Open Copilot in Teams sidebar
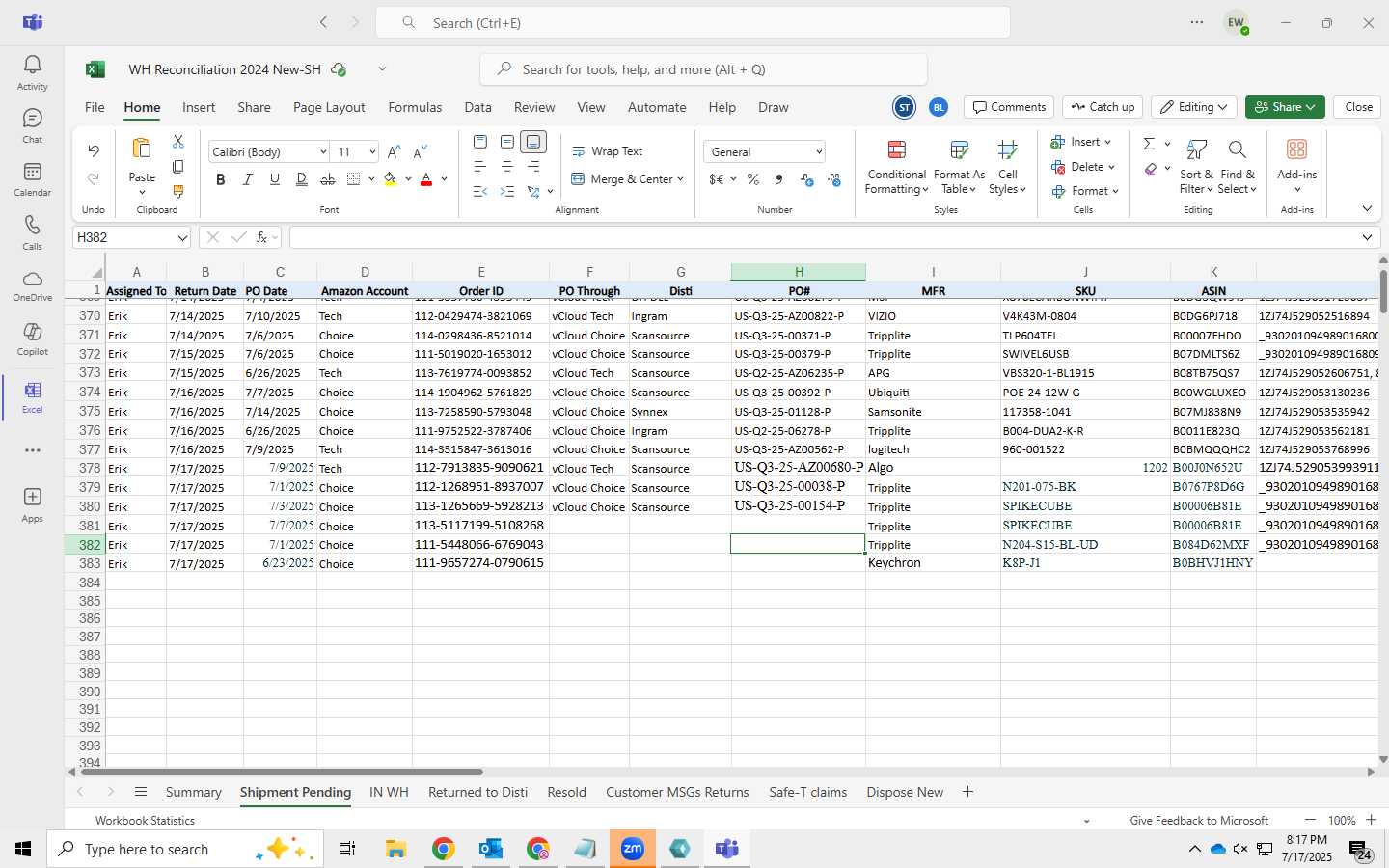This screenshot has height=868, width=1389. coord(32,339)
